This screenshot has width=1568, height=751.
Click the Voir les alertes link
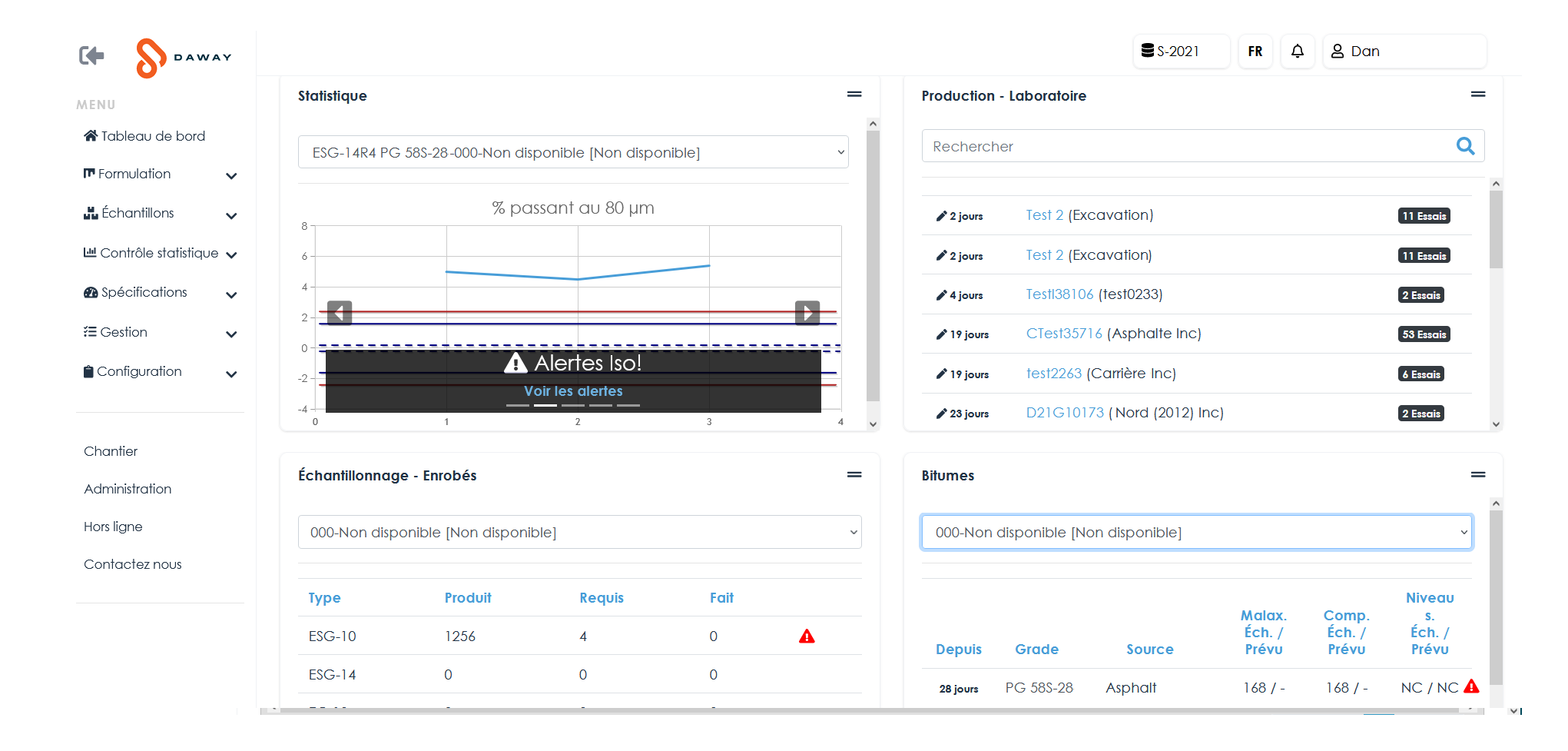(x=573, y=391)
